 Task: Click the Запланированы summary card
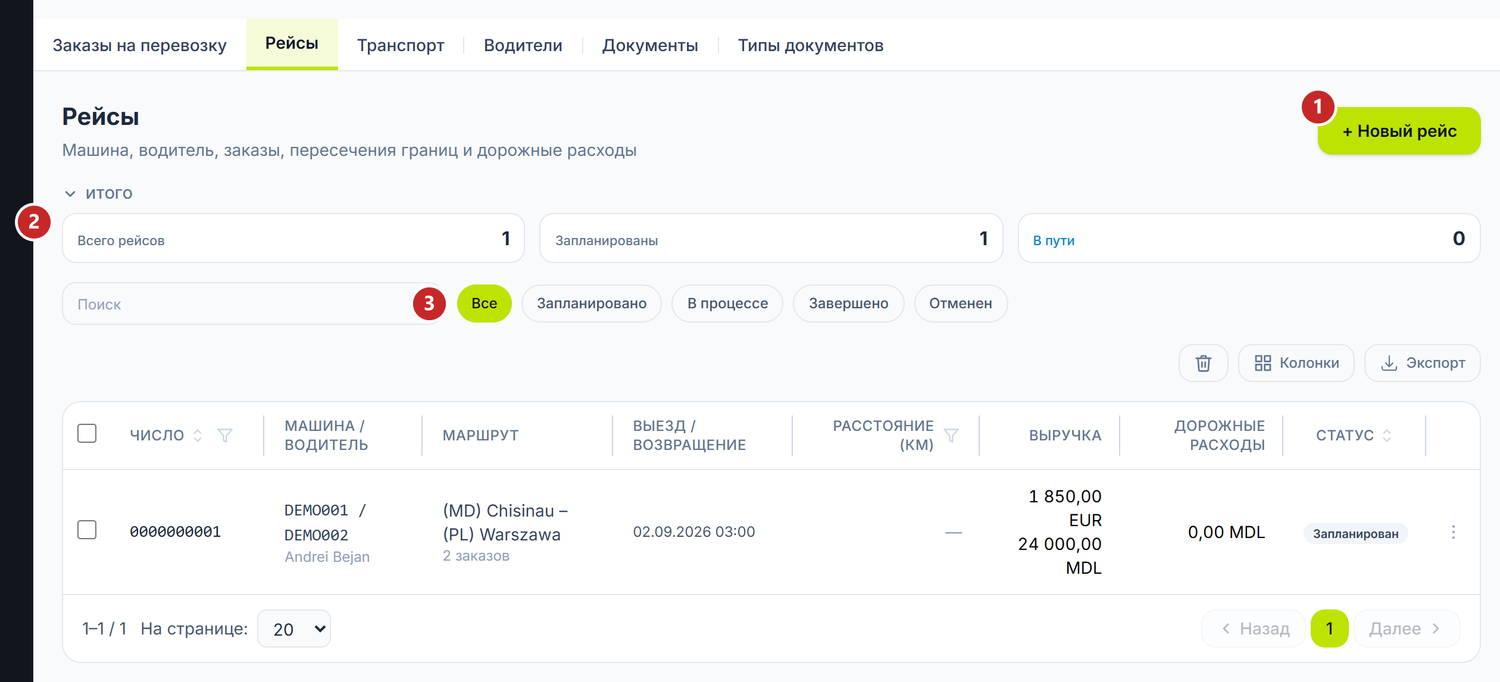[x=771, y=238]
